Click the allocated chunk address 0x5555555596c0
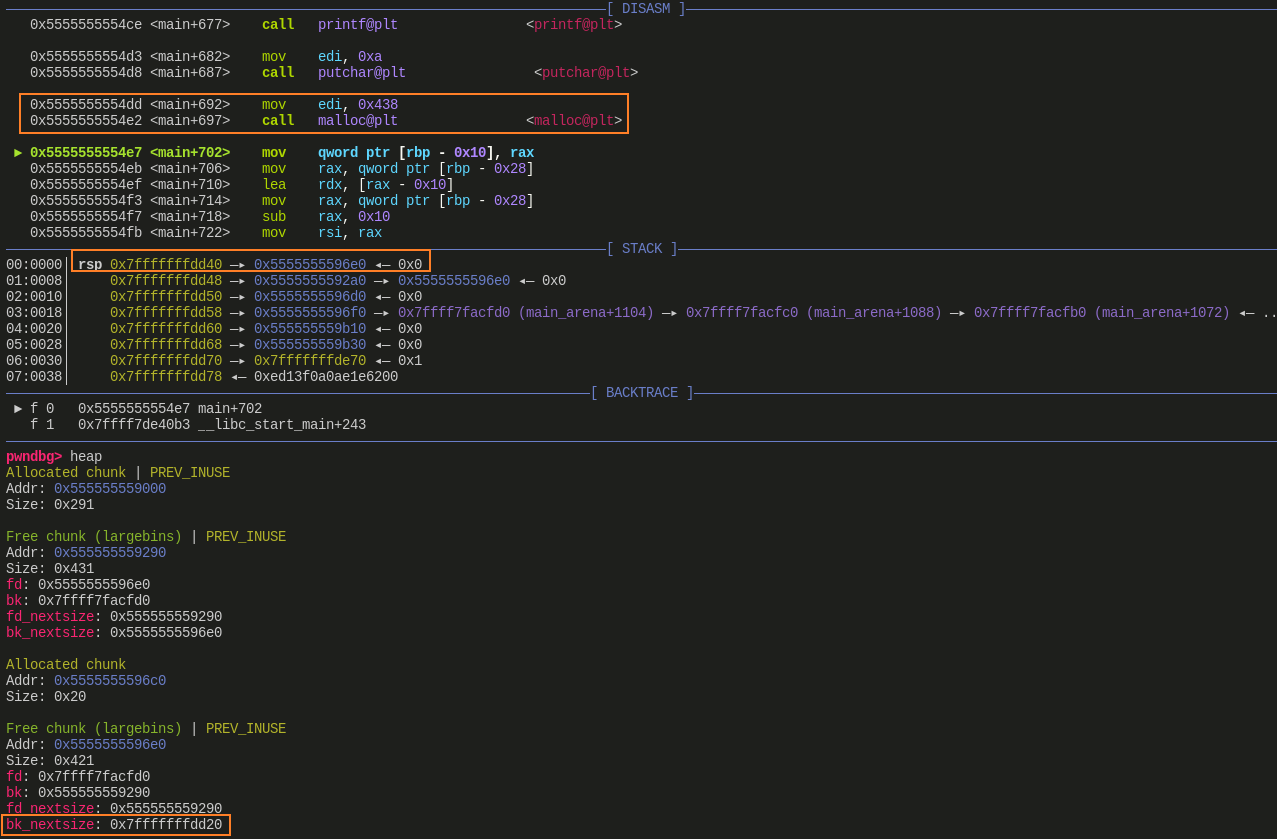Screen dimensions: 1277x839 pos(110,681)
